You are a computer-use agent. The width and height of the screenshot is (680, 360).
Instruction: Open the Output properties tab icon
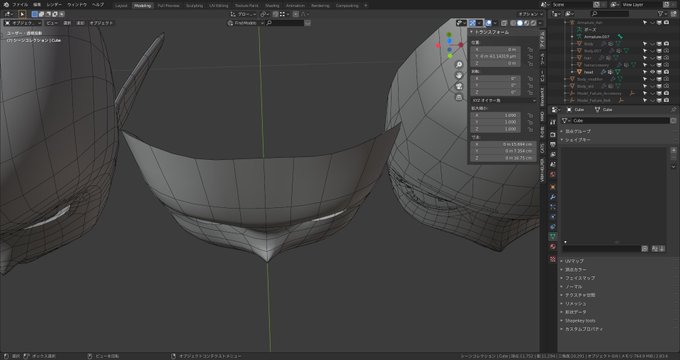(552, 144)
